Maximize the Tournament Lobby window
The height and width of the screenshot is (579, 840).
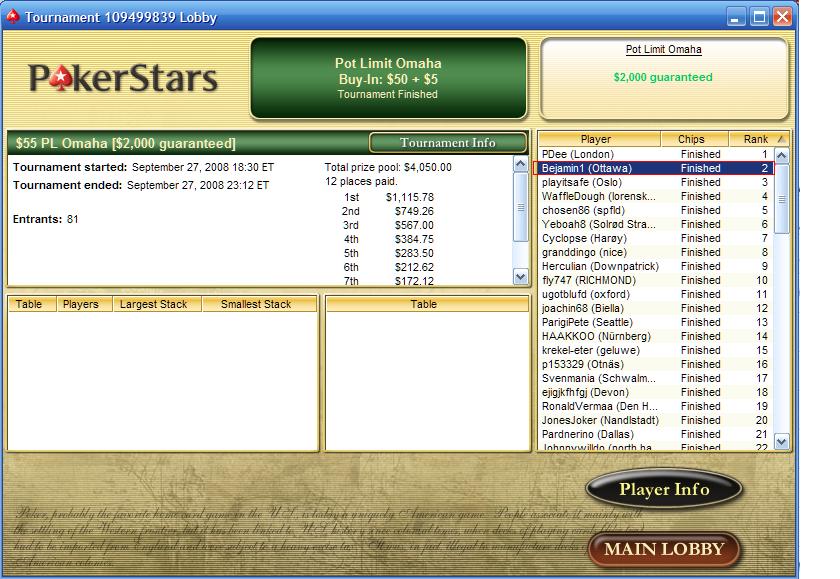tap(760, 17)
